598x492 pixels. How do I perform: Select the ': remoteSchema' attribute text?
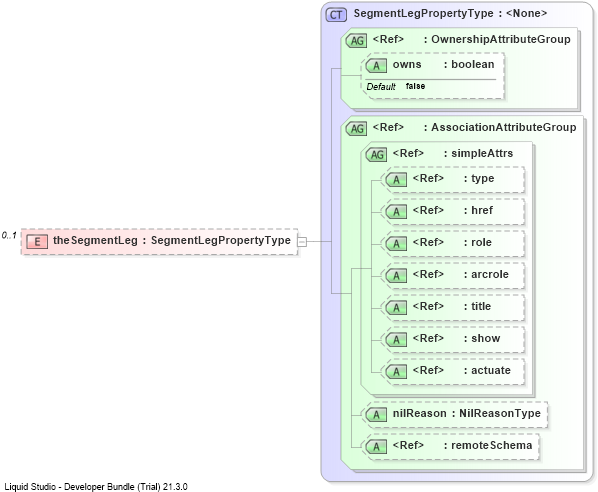[488, 446]
